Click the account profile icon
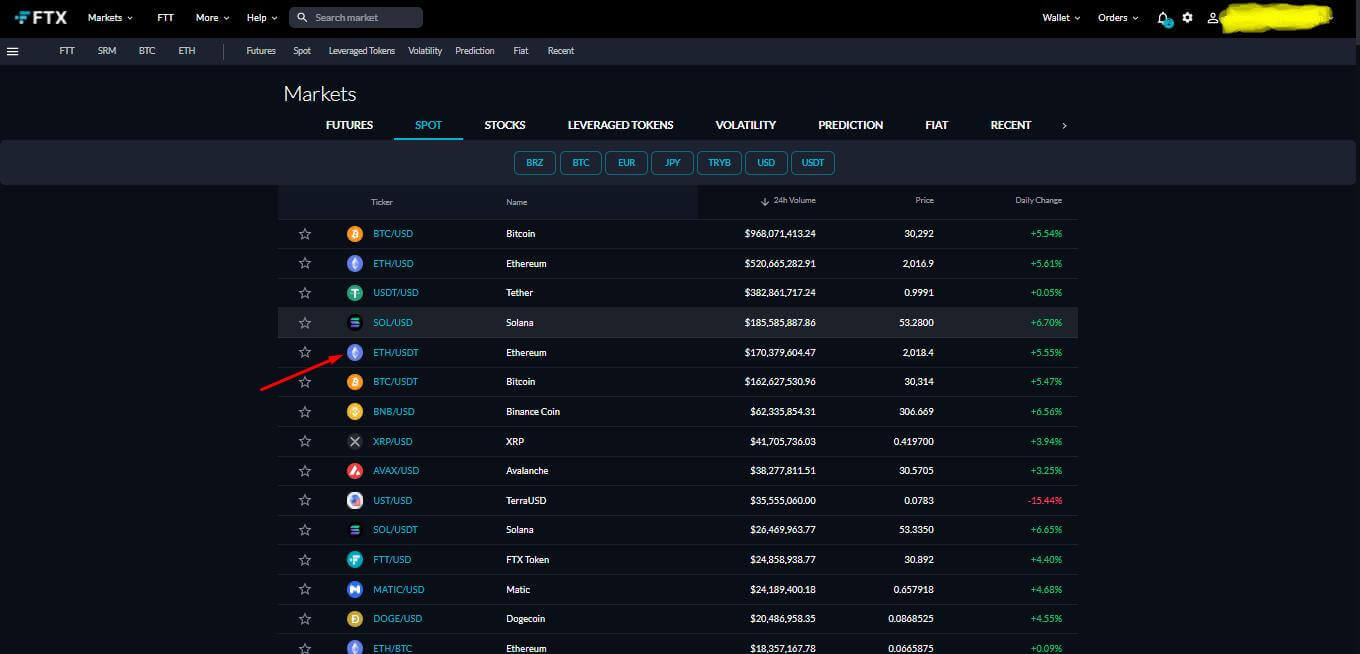1360x654 pixels. [1213, 18]
